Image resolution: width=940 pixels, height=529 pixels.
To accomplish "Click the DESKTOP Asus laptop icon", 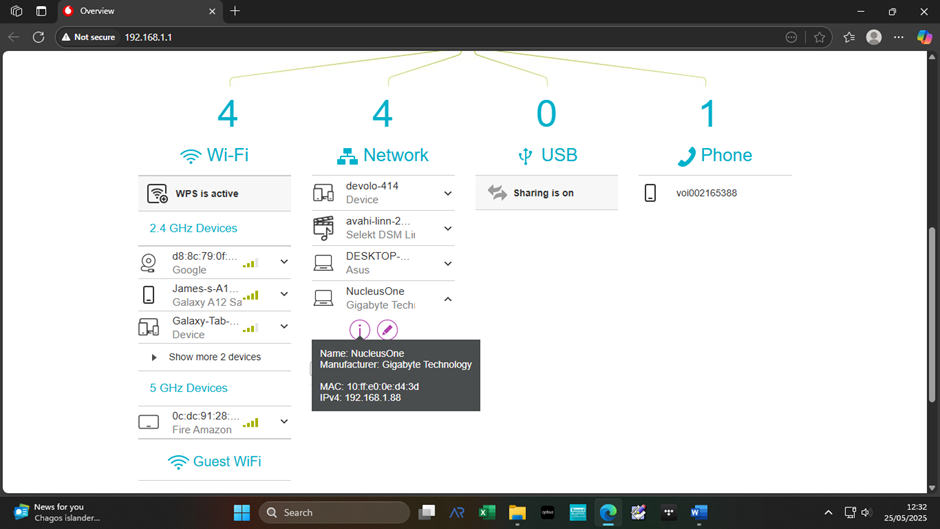I will (x=323, y=263).
